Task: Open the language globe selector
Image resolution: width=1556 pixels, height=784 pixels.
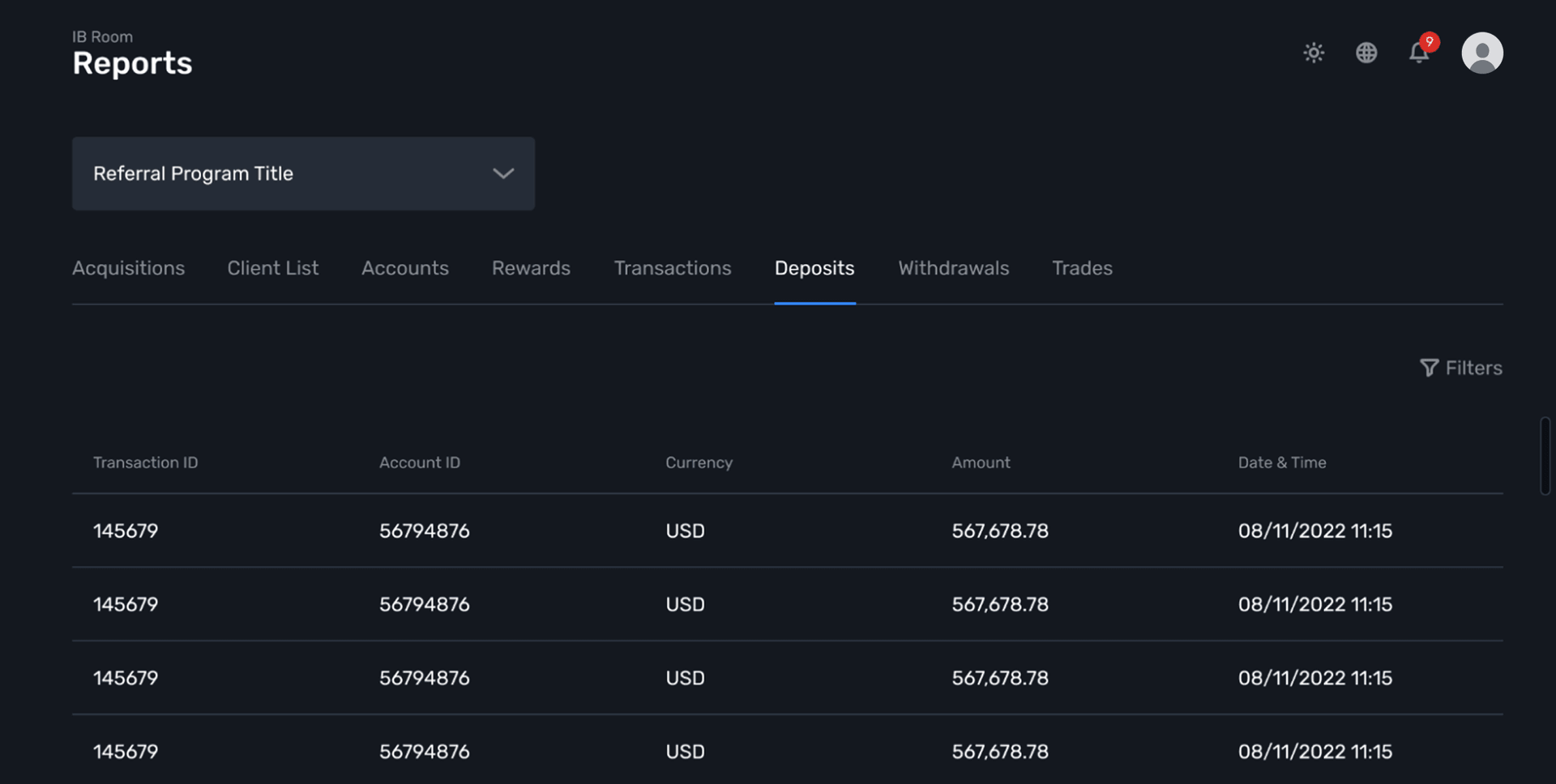Action: 1367,53
